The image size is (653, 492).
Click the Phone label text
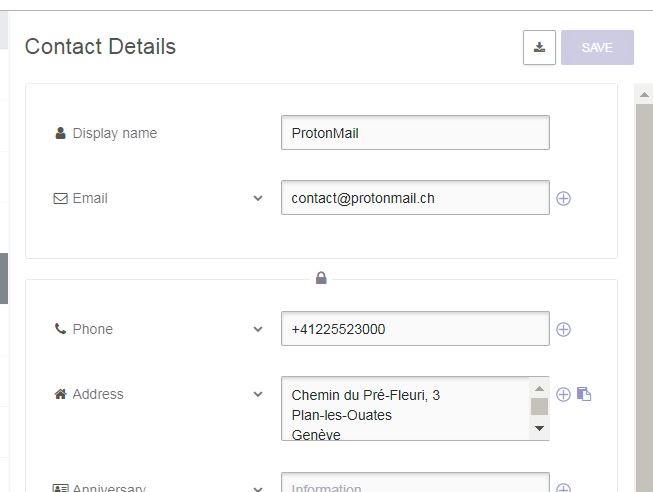(x=92, y=329)
